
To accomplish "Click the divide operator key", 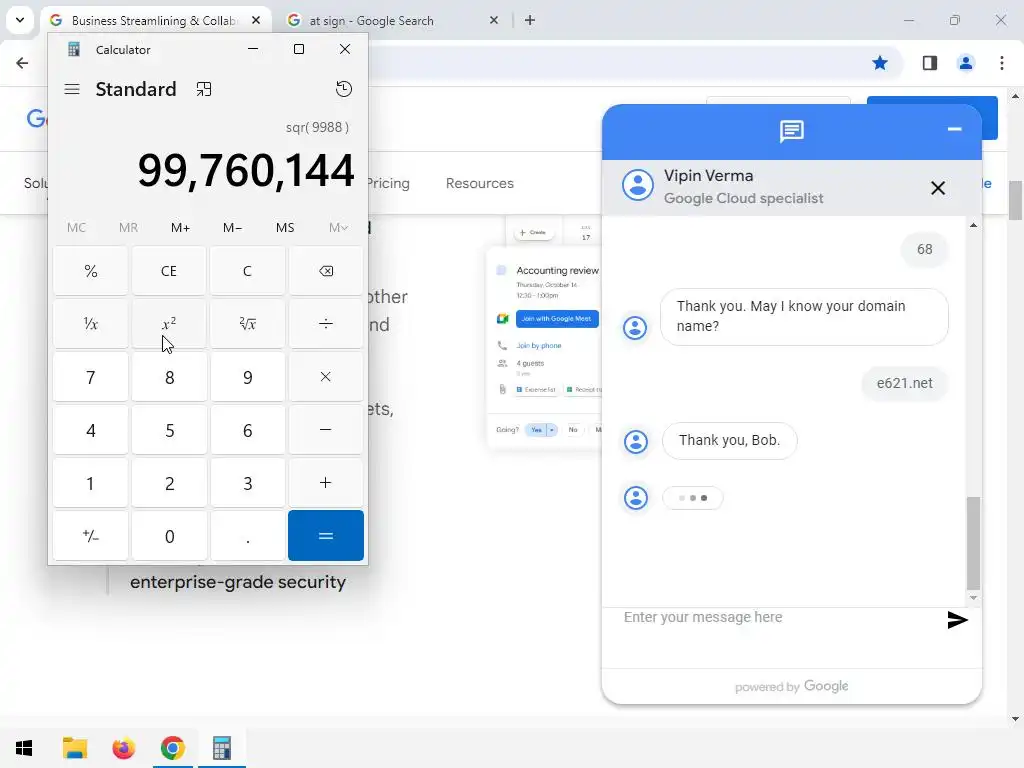I will point(326,324).
